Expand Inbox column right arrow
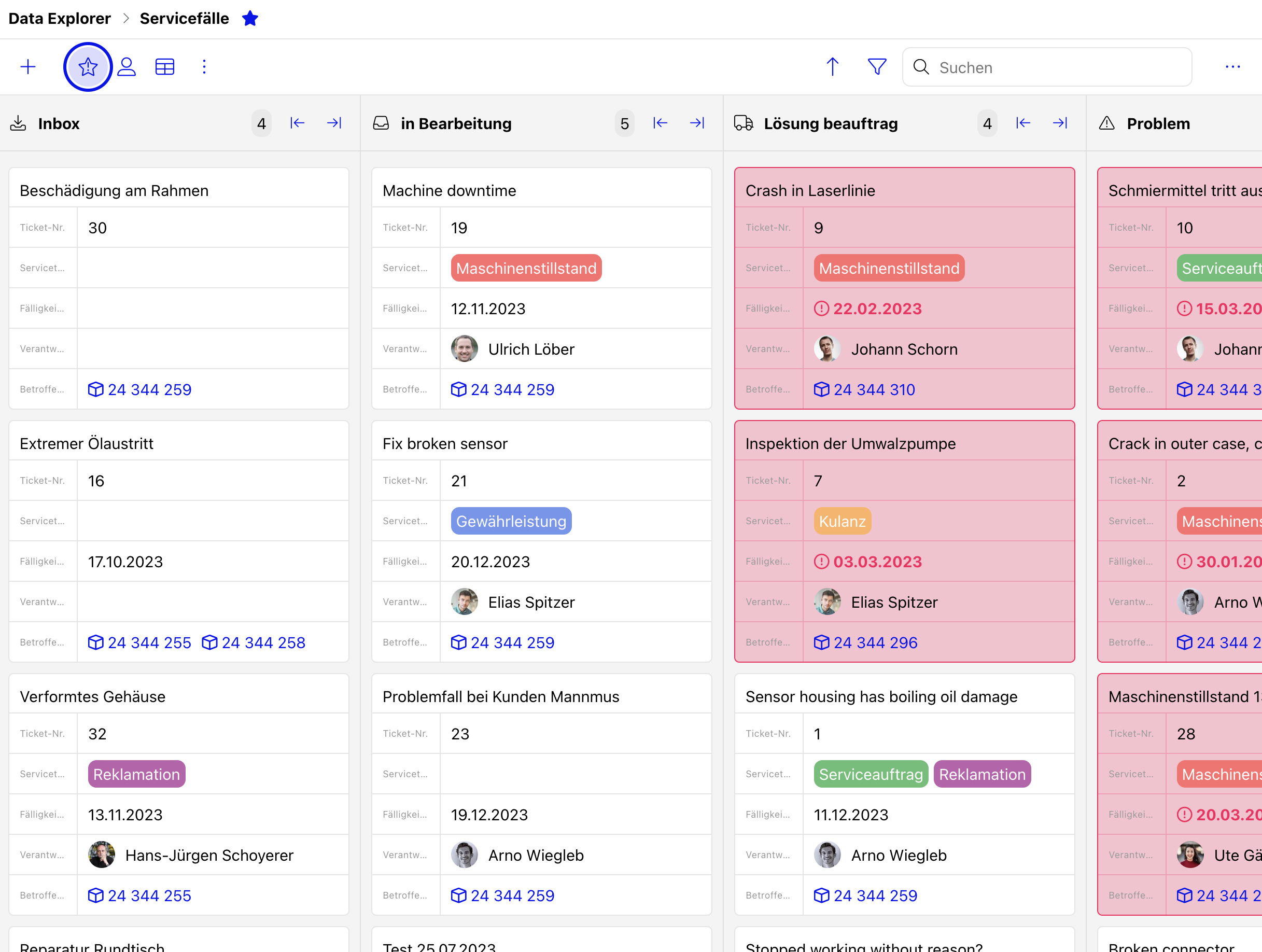Viewport: 1262px width, 952px height. tap(334, 123)
